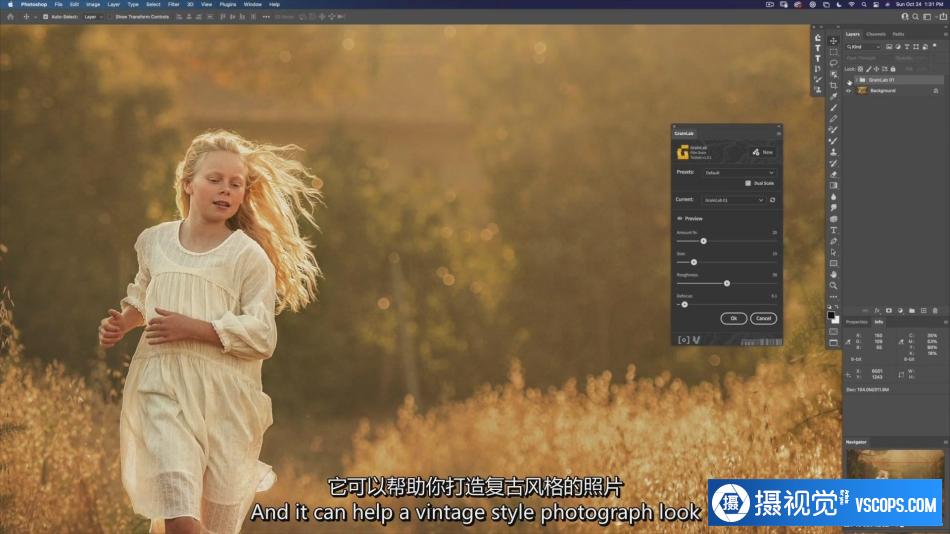950x534 pixels.
Task: Select the Move tool in the toolbar
Action: (x=834, y=41)
